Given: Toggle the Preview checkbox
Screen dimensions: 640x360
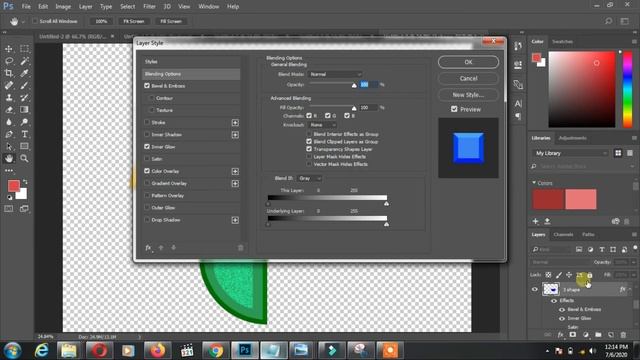Looking at the screenshot, I should coord(454,109).
